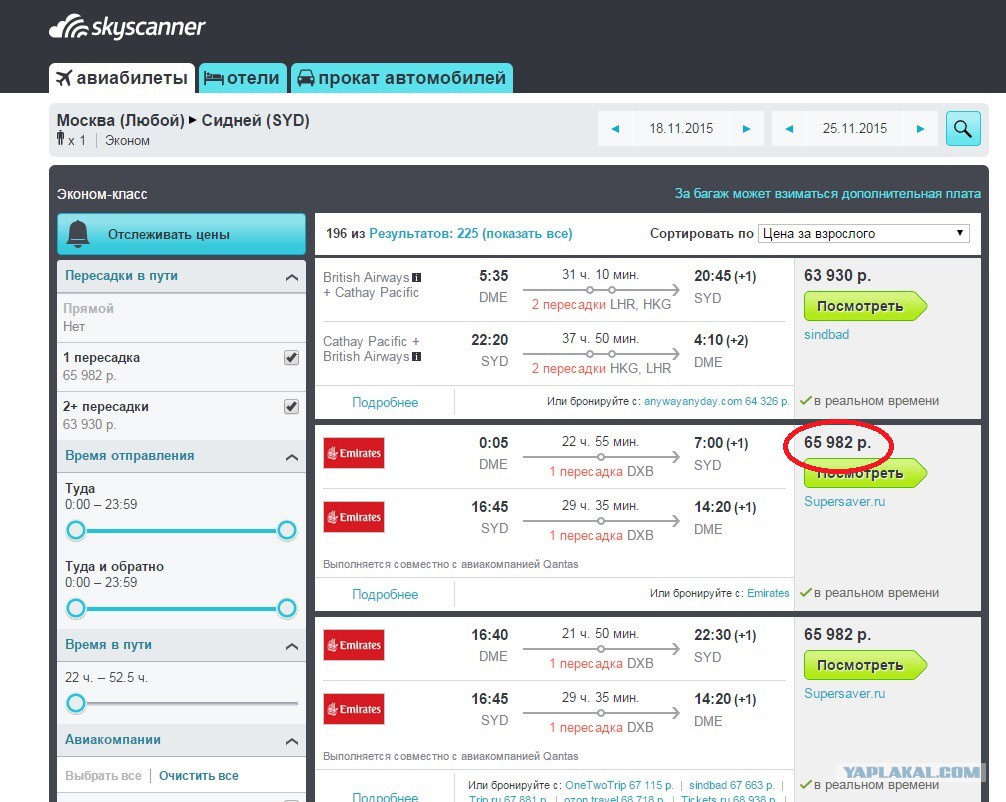Screen dimensions: 1006x802
Task: Click Emirates logo on last 16:45 SYD flight
Action: click(354, 709)
